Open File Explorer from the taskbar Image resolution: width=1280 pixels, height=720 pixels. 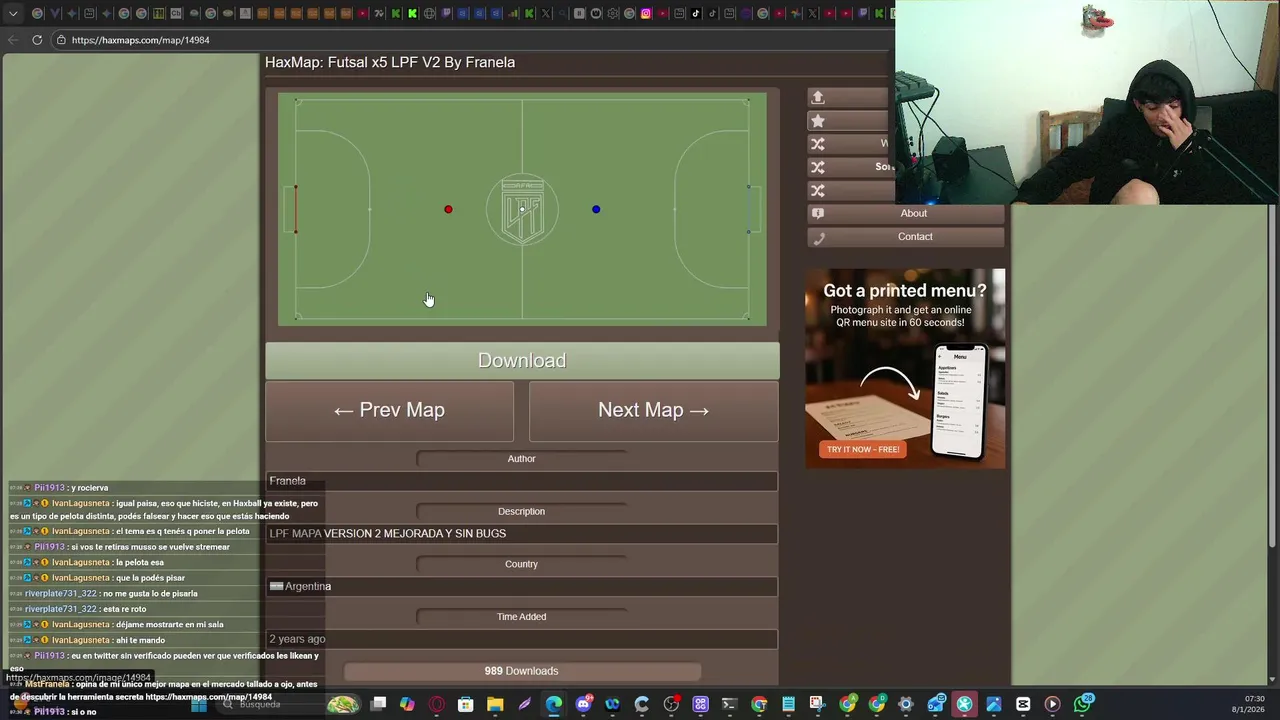pyautogui.click(x=495, y=705)
